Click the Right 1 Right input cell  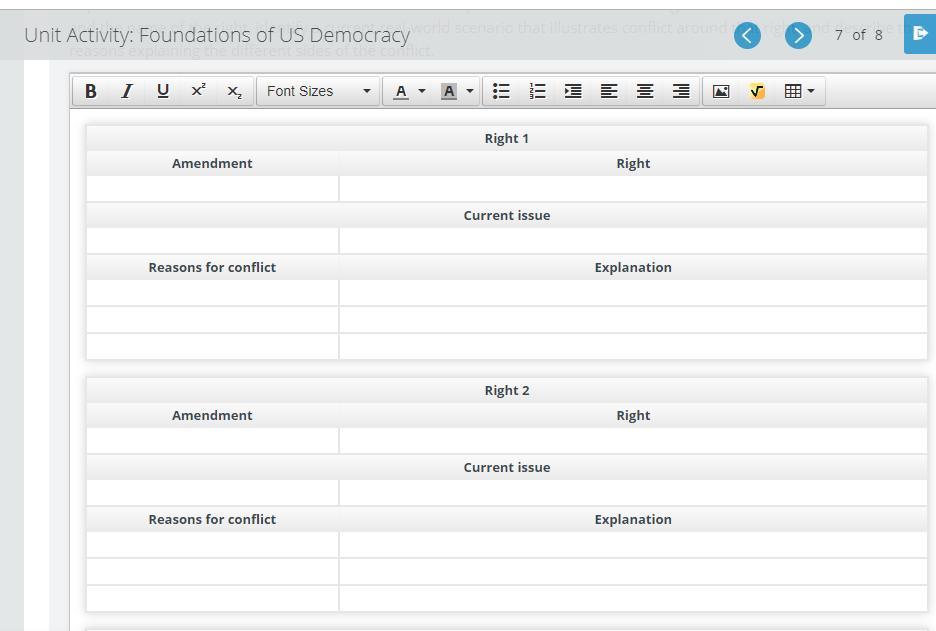(x=633, y=189)
